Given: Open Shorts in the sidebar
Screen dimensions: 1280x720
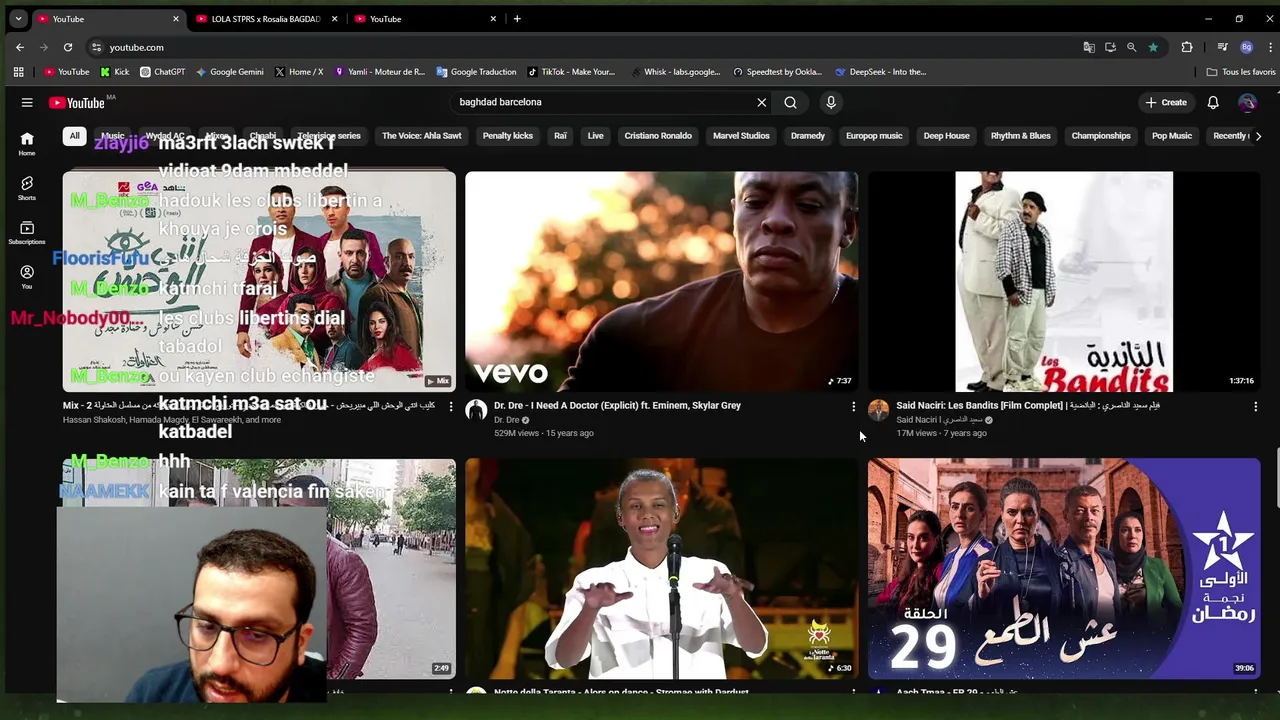Looking at the screenshot, I should pos(27,188).
